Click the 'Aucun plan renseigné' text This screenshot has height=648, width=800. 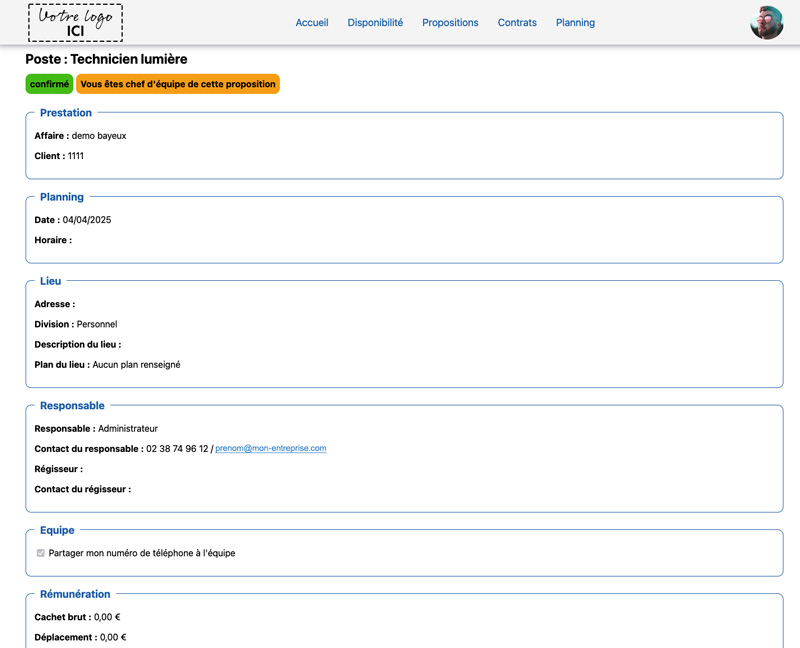(x=136, y=365)
